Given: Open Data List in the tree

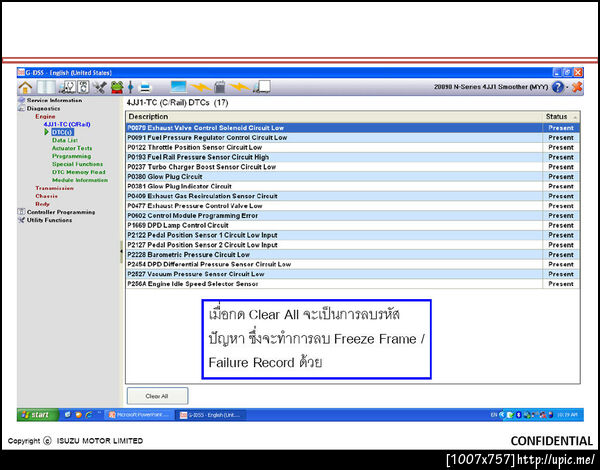Looking at the screenshot, I should [x=65, y=140].
